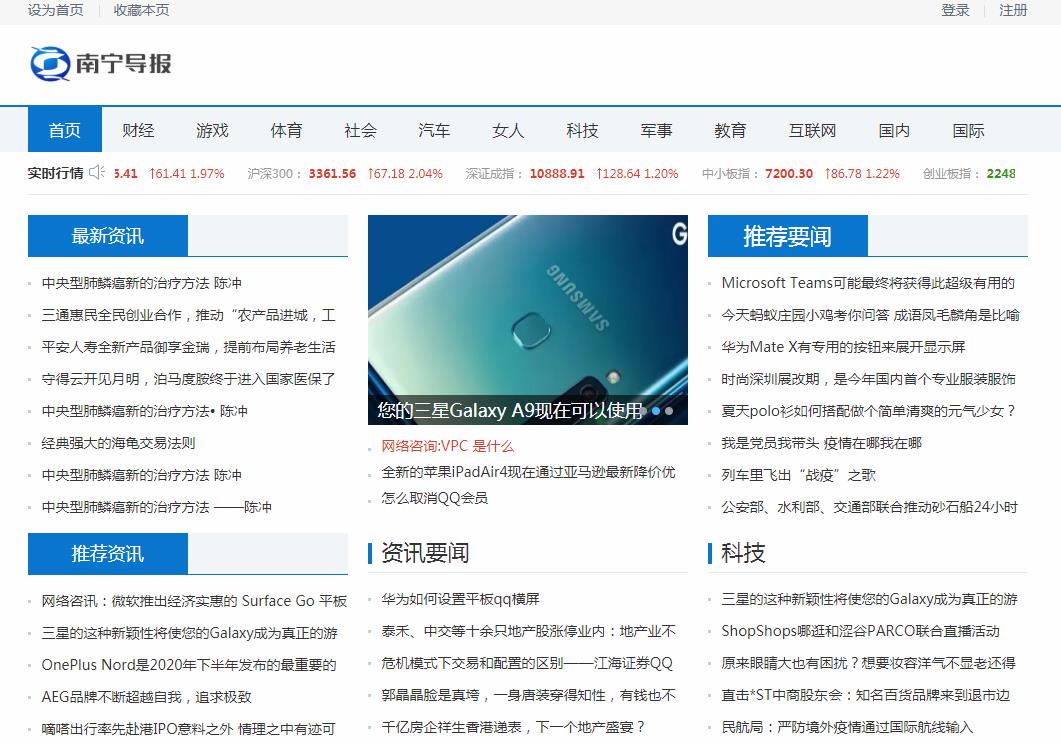The image size is (1061, 744).
Task: Select the blue active carousel dot
Action: (656, 411)
